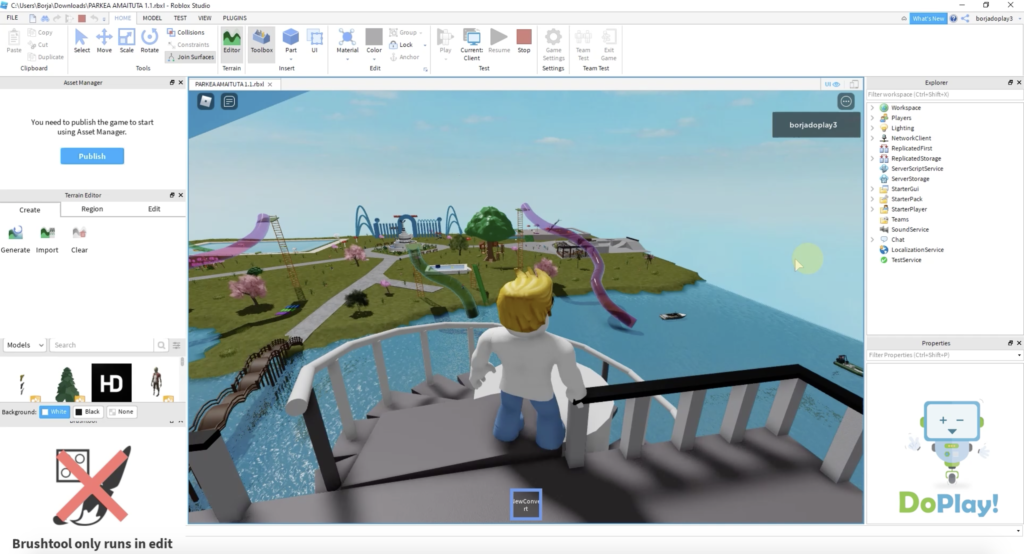Expand the Lighting node
Screen dimensions: 1024x554
pos(872,128)
